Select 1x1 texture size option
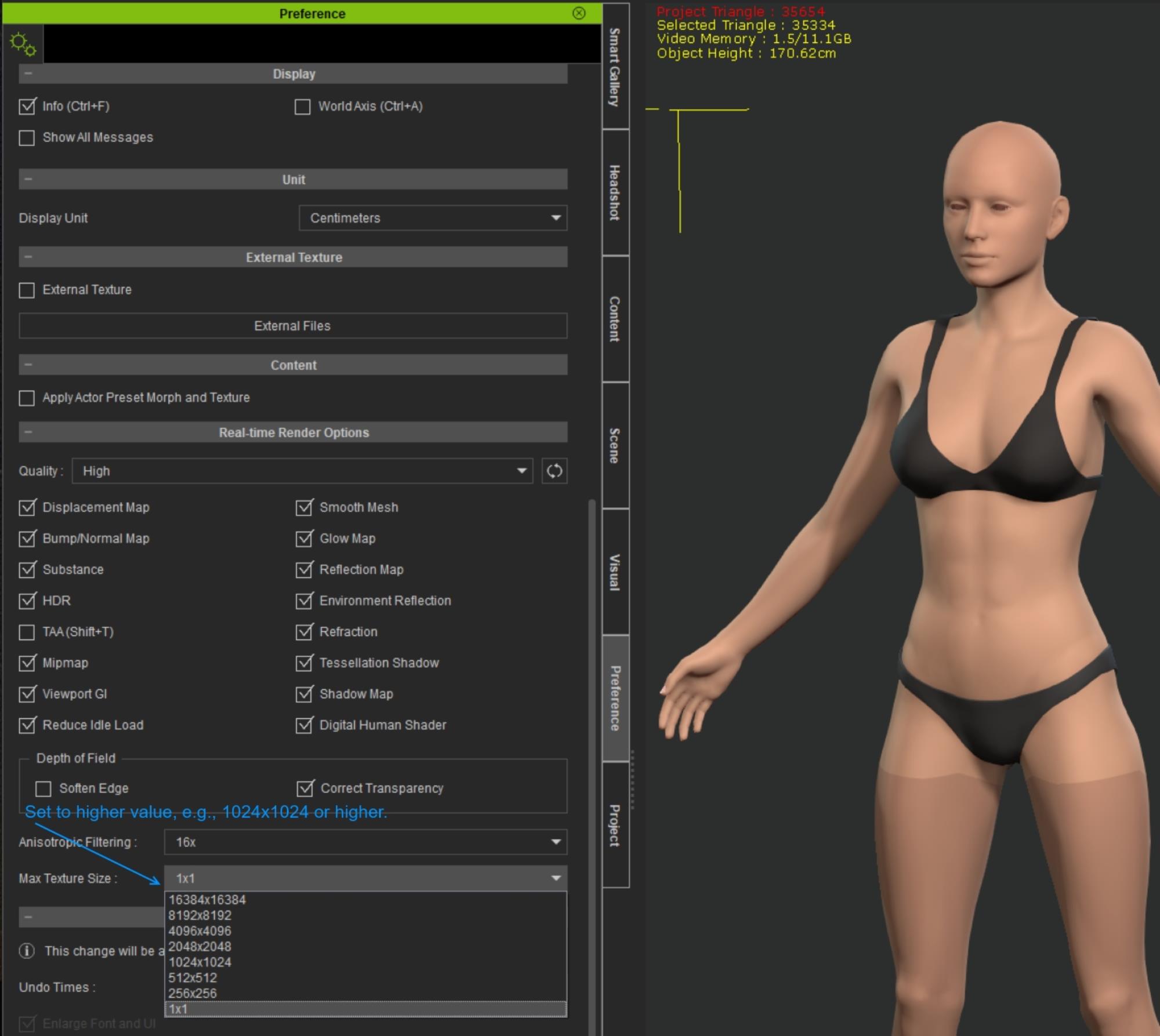 point(365,1009)
